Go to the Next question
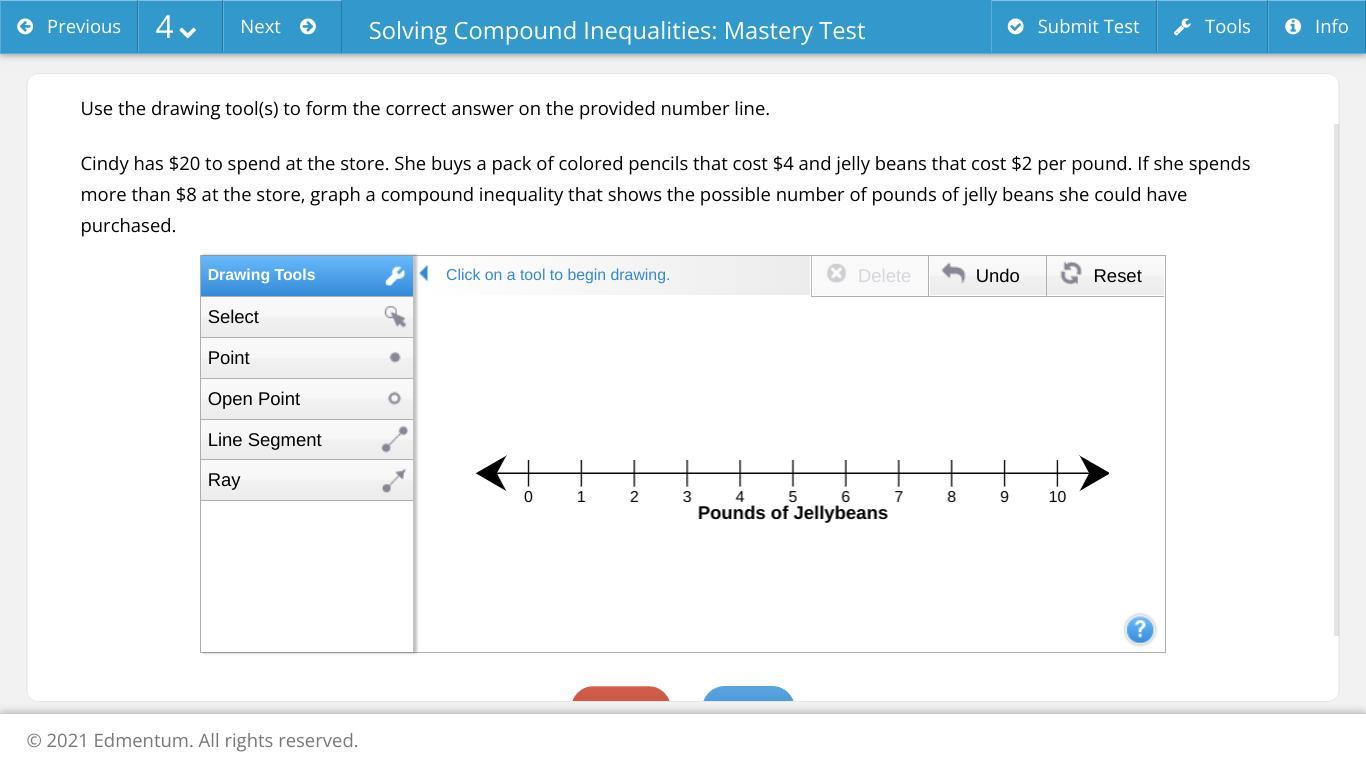 [x=281, y=27]
